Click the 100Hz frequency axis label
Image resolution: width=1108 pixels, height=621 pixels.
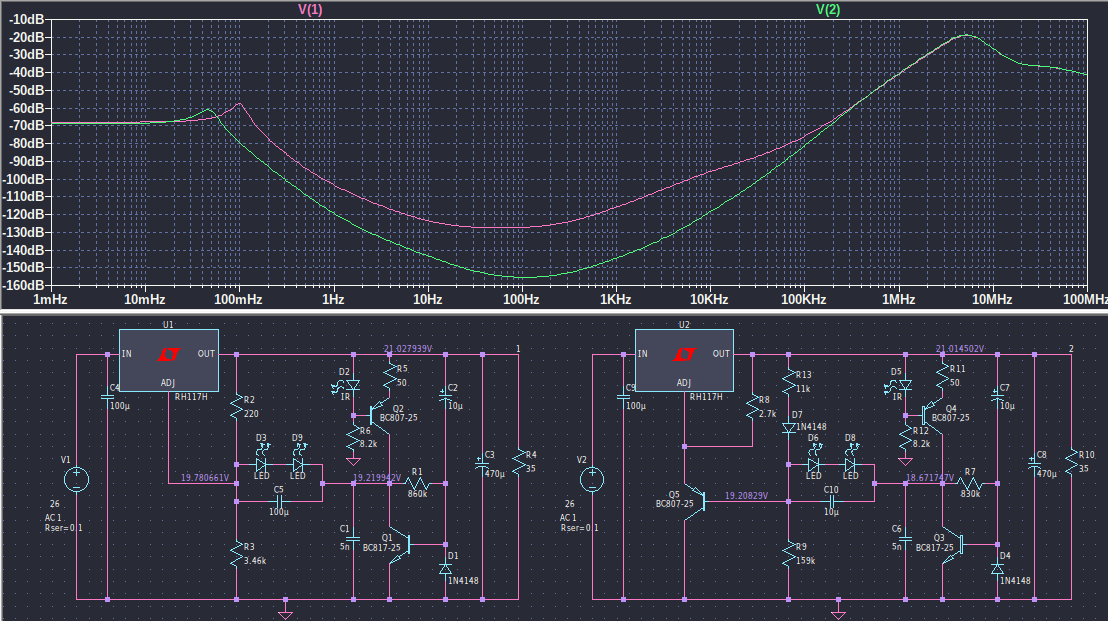pos(521,300)
